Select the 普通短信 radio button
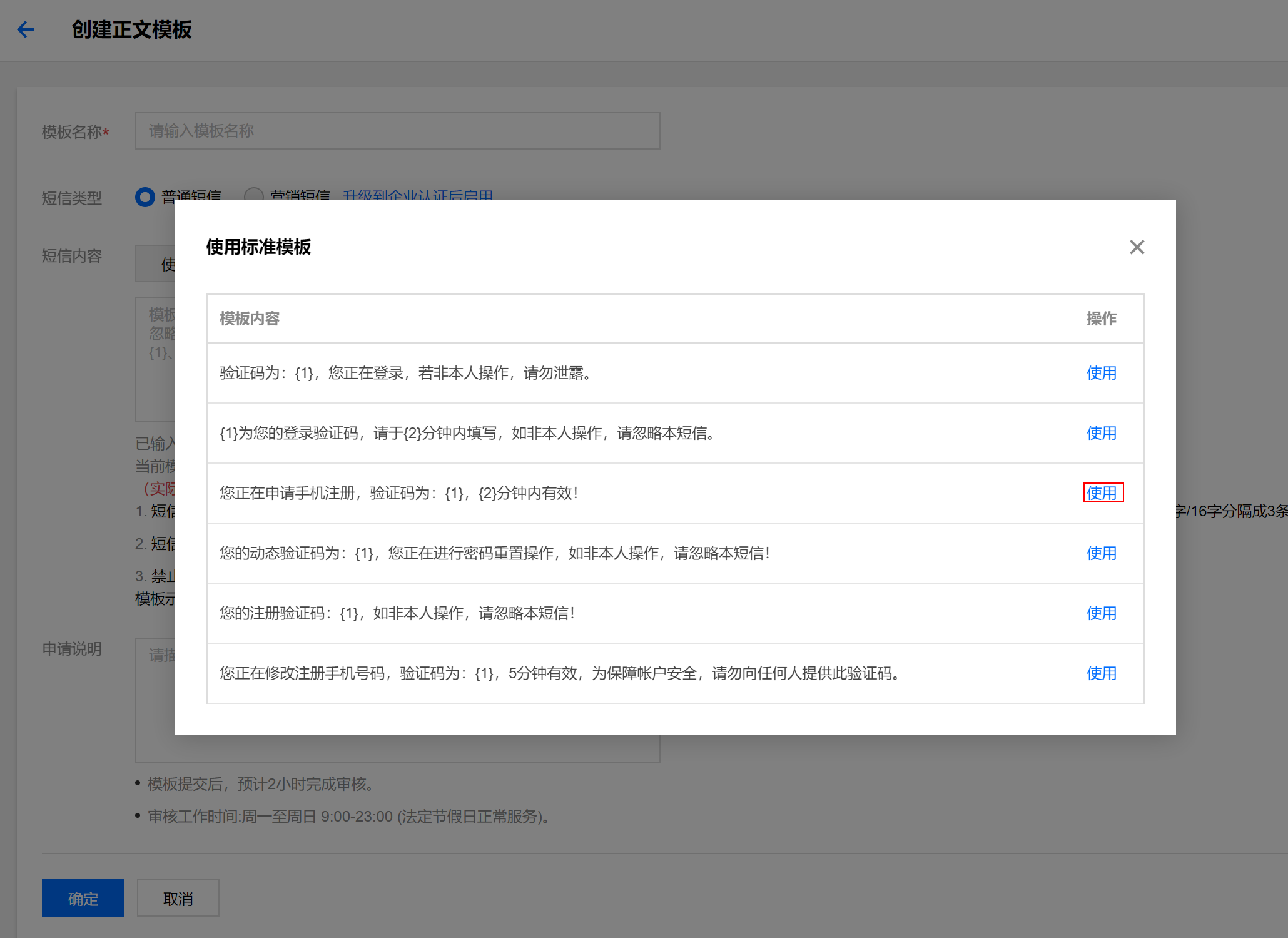1288x938 pixels. click(145, 196)
